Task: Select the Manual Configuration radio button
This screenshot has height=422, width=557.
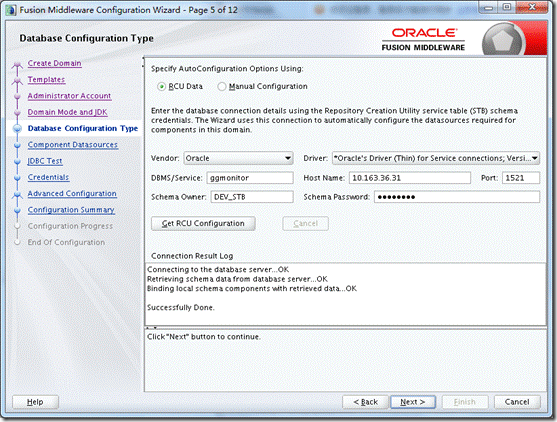Action: [222, 87]
